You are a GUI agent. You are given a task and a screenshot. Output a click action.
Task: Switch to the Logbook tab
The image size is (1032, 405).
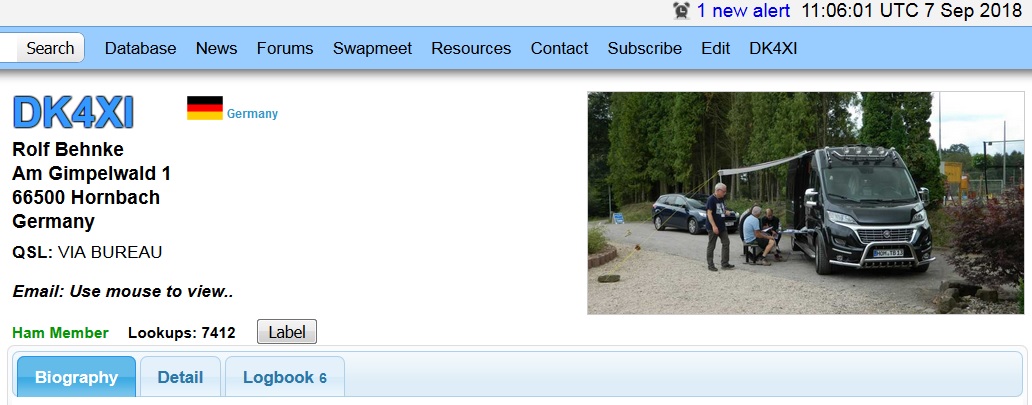click(285, 377)
